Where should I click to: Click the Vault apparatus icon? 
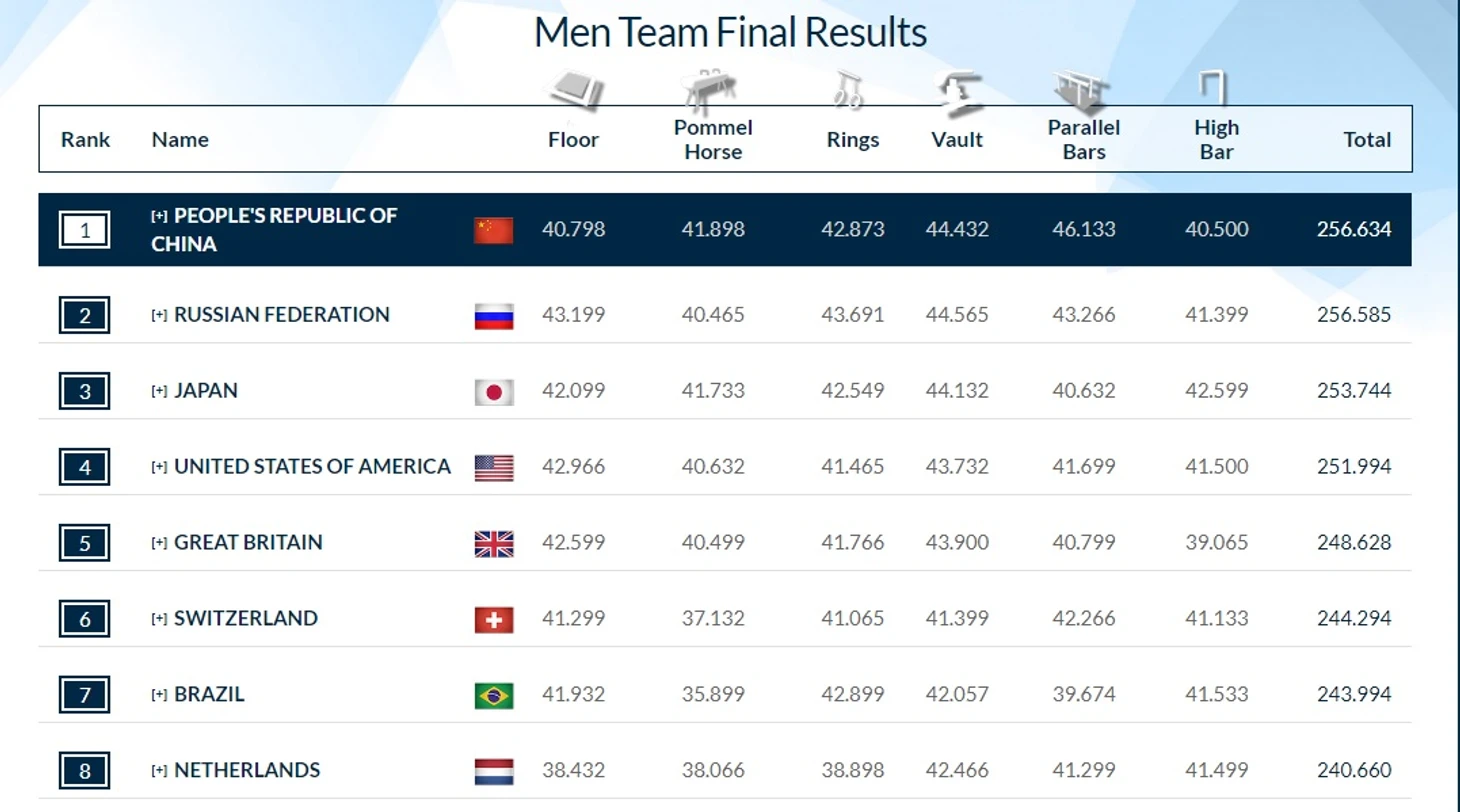pyautogui.click(x=958, y=91)
